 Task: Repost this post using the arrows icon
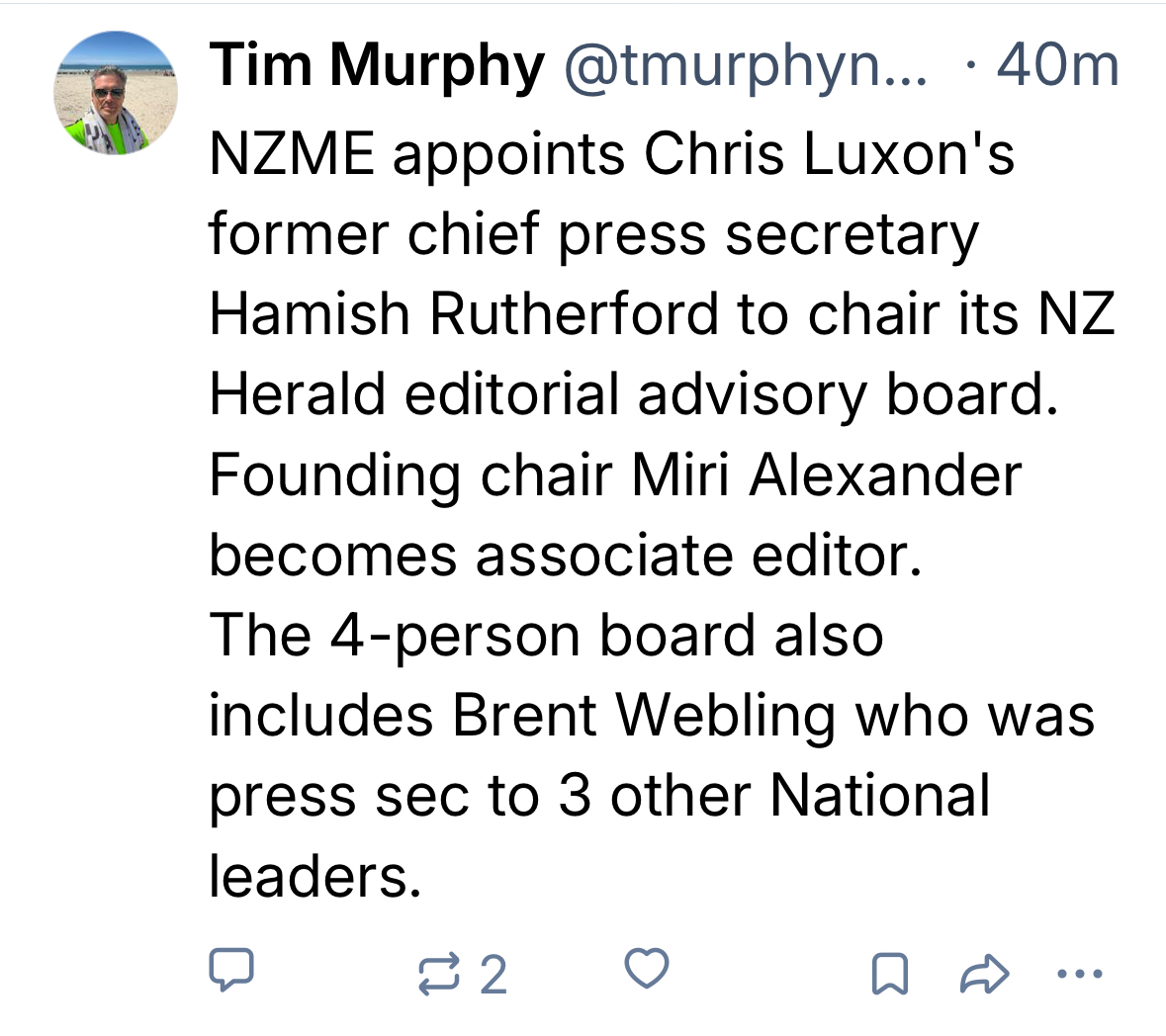tap(439, 973)
